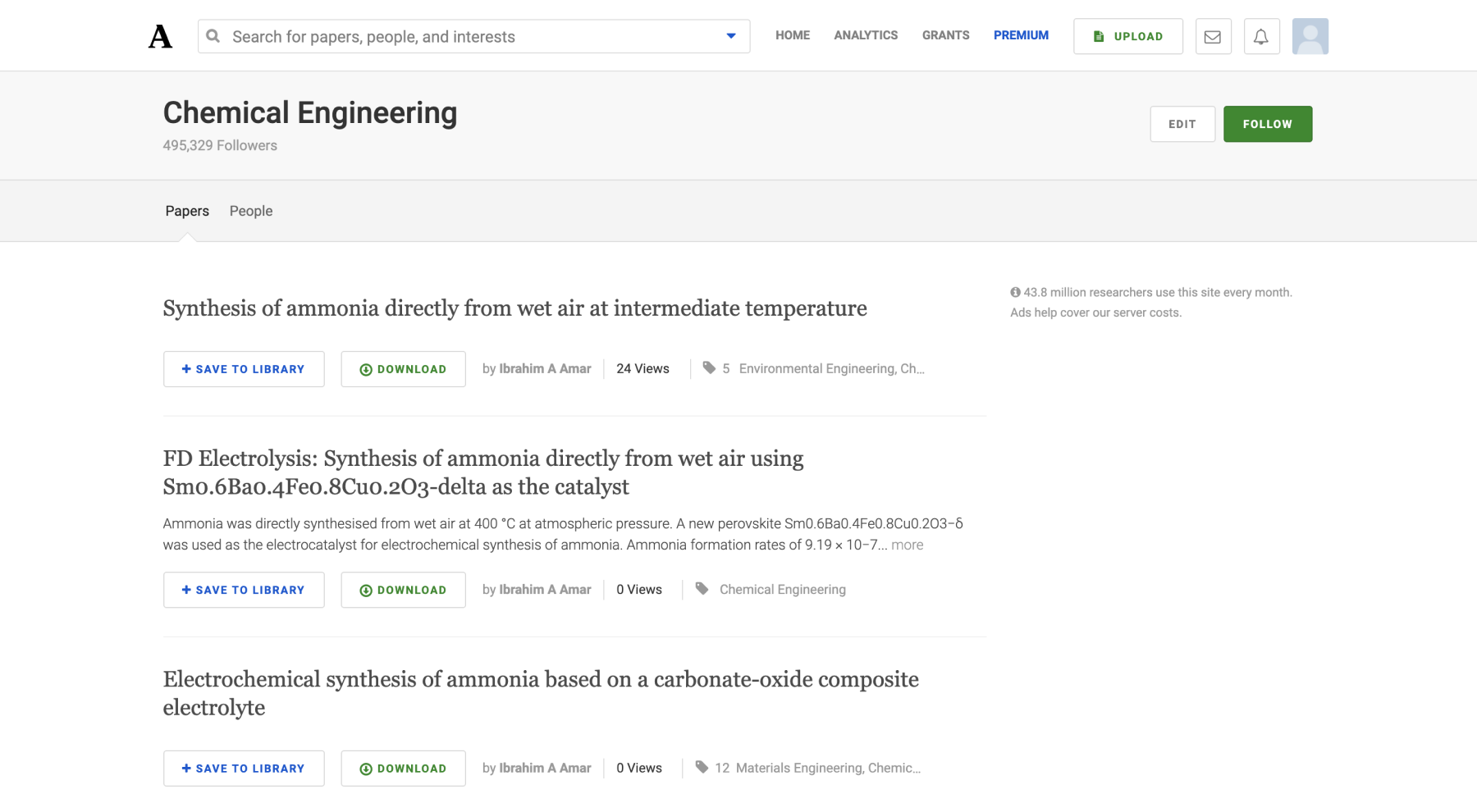Save the FD Electrolysis paper to library
1477x812 pixels.
click(x=244, y=590)
